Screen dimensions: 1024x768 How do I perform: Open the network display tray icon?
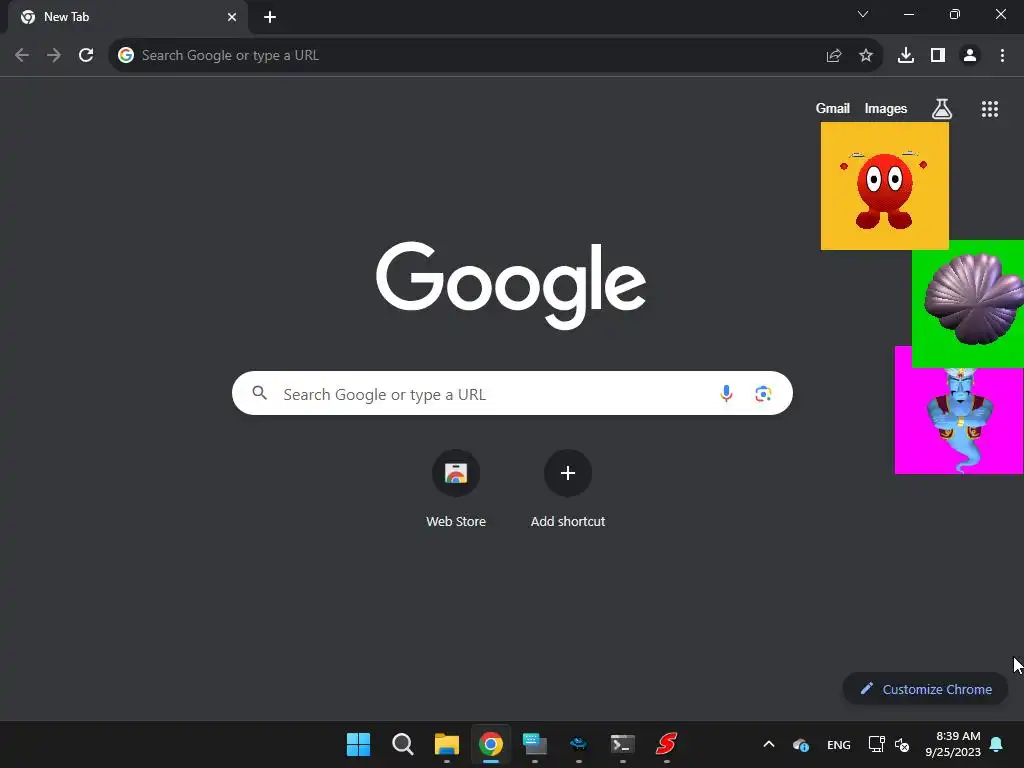876,744
